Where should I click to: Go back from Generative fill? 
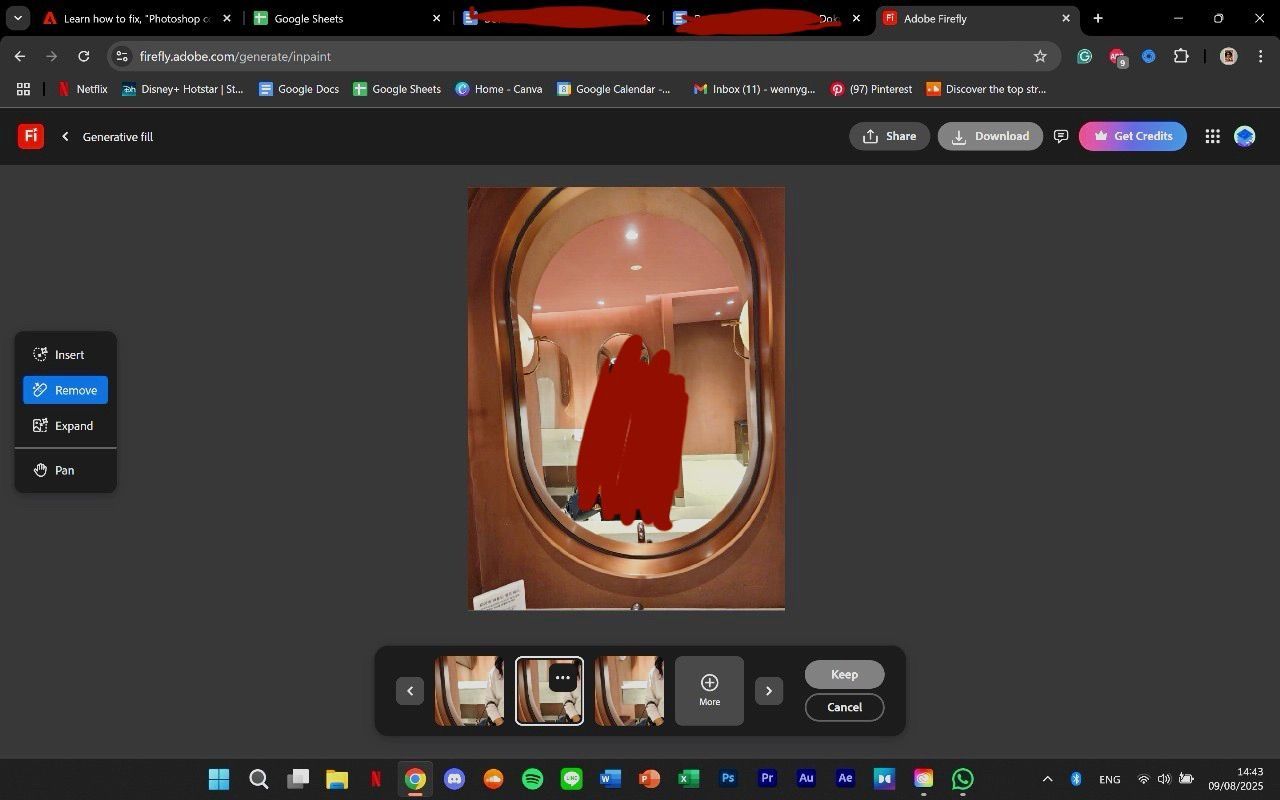tap(66, 136)
